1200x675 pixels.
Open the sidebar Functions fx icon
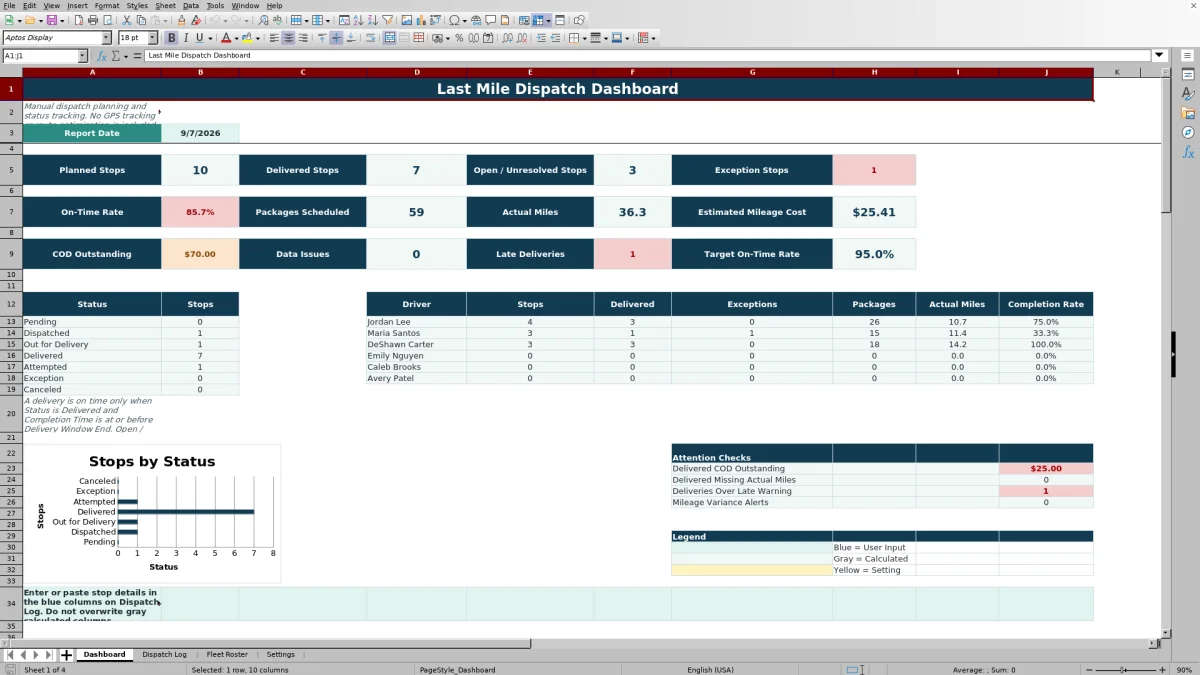[x=1188, y=152]
